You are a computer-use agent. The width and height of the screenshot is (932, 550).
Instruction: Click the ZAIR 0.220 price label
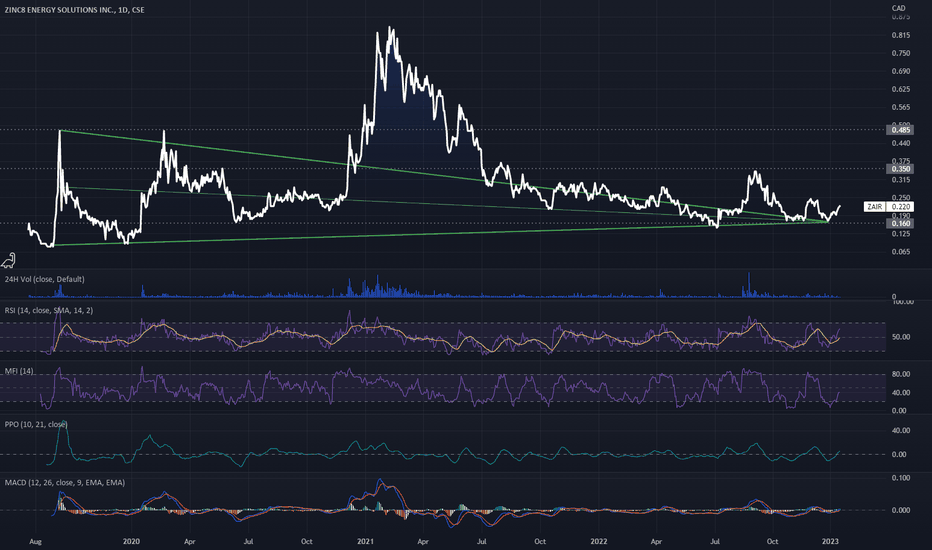889,207
